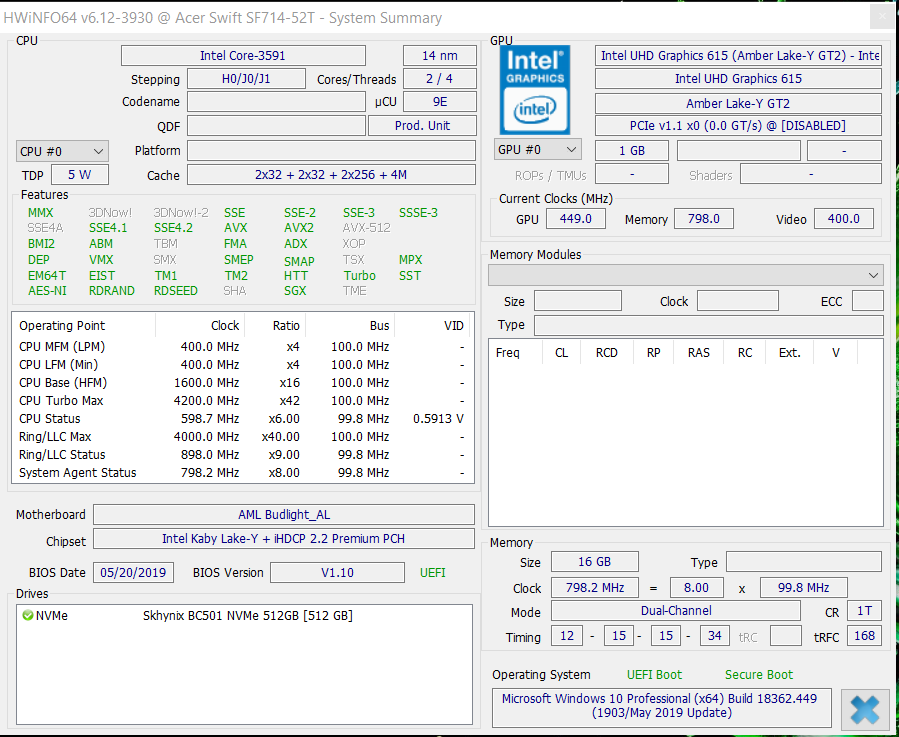
Task: Click the Windows 10 Professional OS text box
Action: pos(661,706)
